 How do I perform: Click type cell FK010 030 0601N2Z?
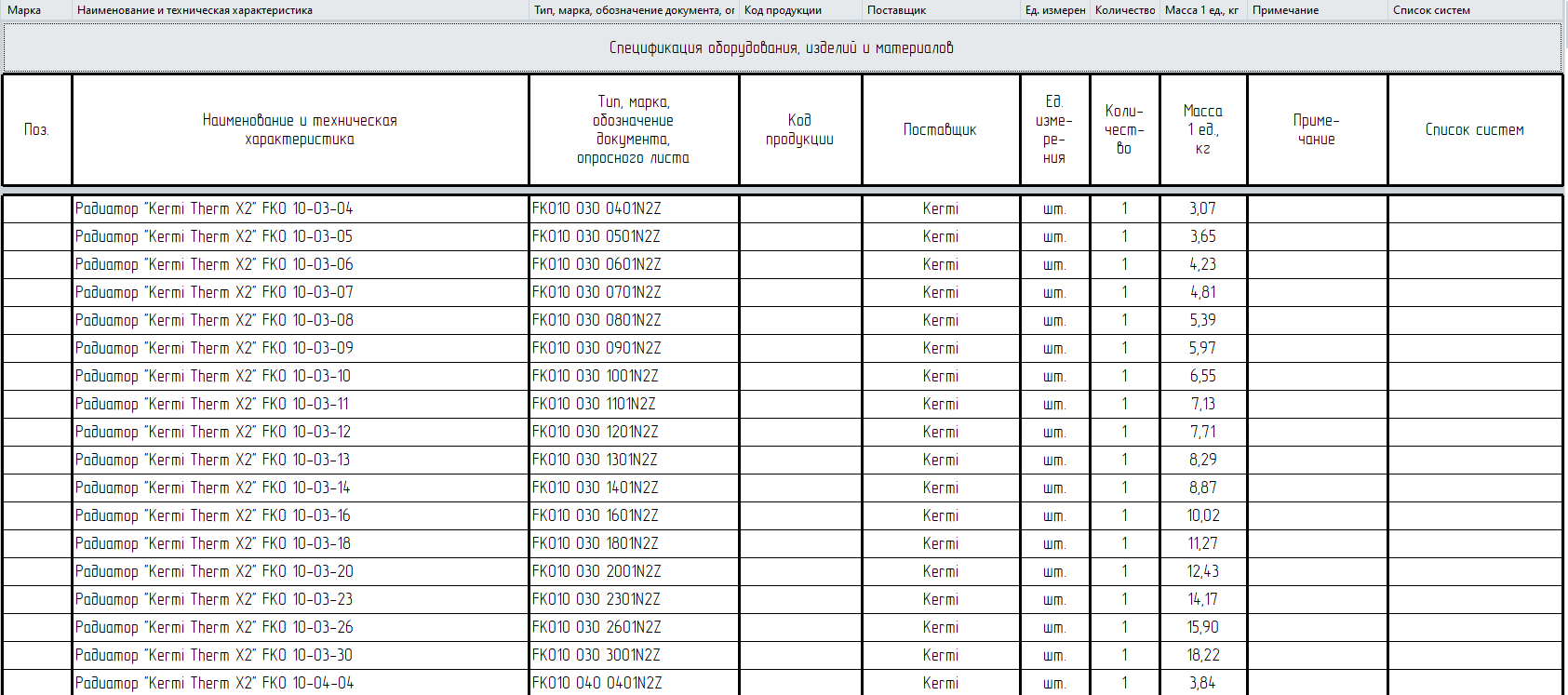[x=635, y=264]
